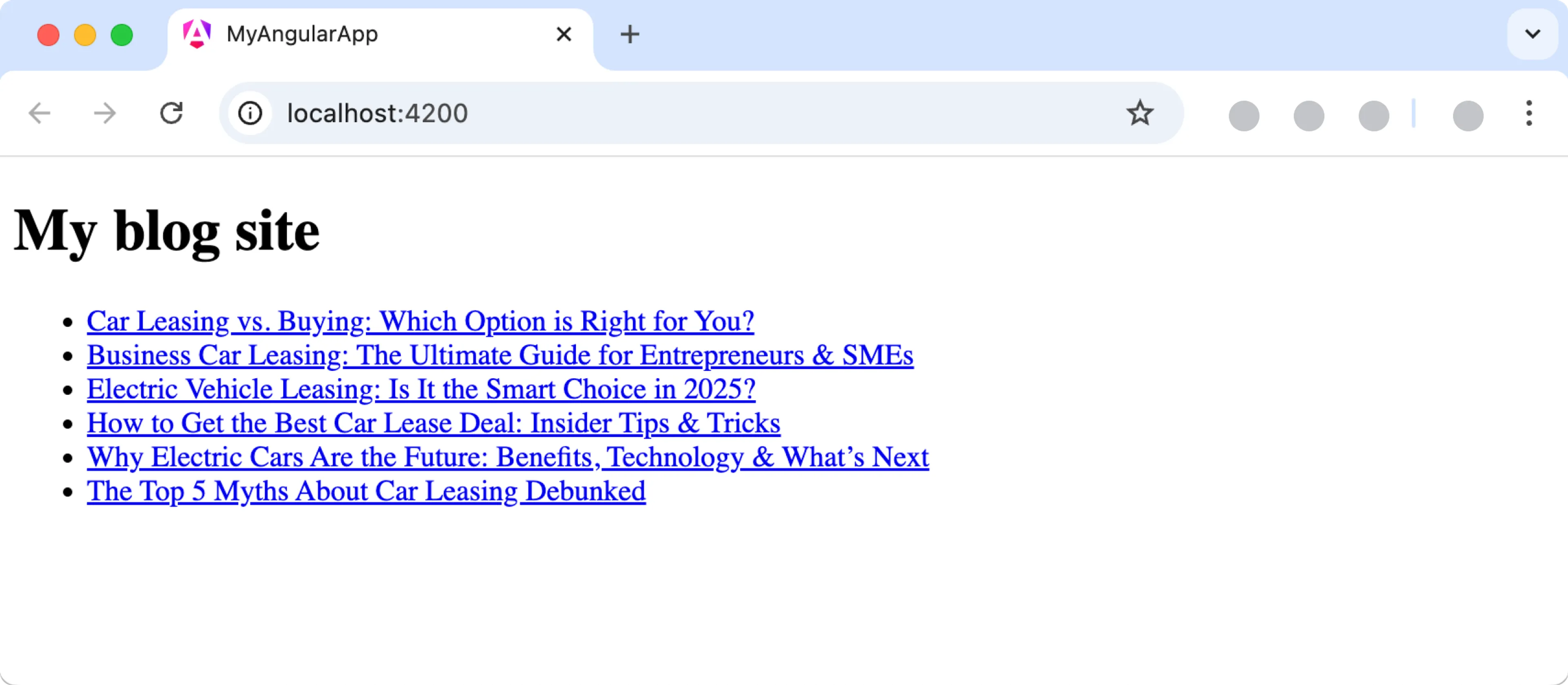Click the green window zoom button
Image resolution: width=1568 pixels, height=685 pixels.
122,35
